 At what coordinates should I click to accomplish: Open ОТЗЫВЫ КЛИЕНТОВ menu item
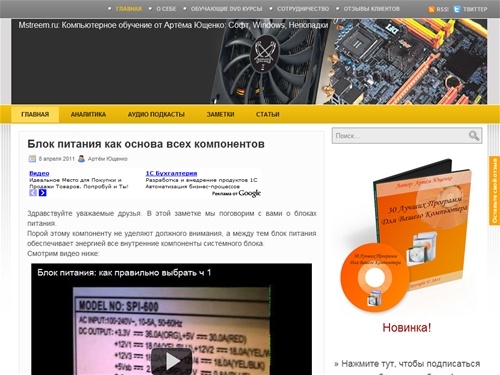point(372,9)
